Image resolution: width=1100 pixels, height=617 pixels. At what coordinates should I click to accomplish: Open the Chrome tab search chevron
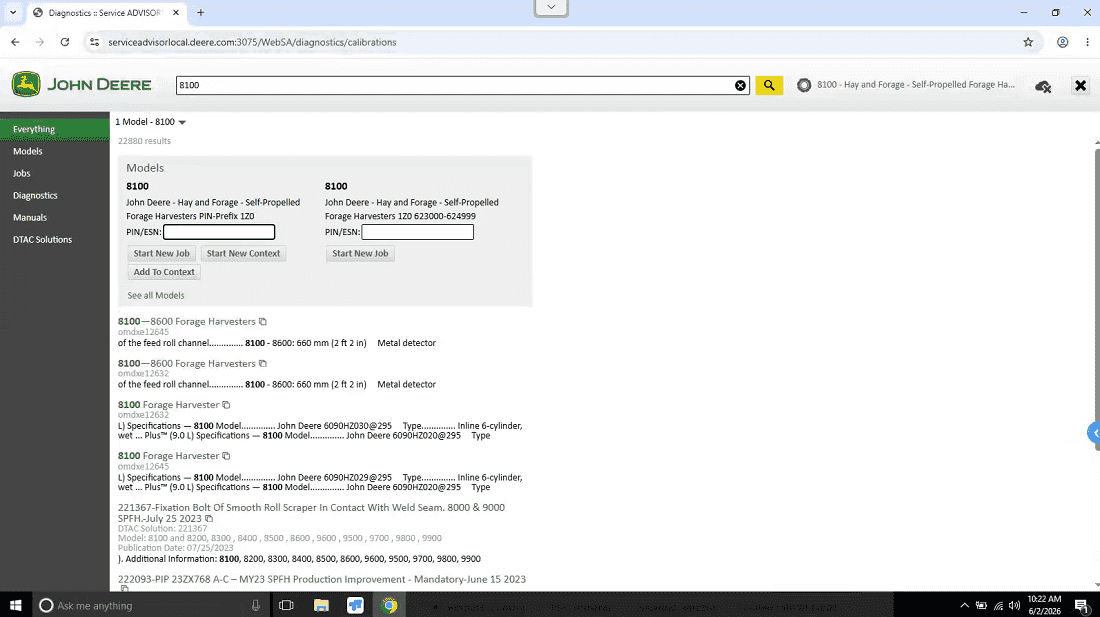[x=13, y=13]
